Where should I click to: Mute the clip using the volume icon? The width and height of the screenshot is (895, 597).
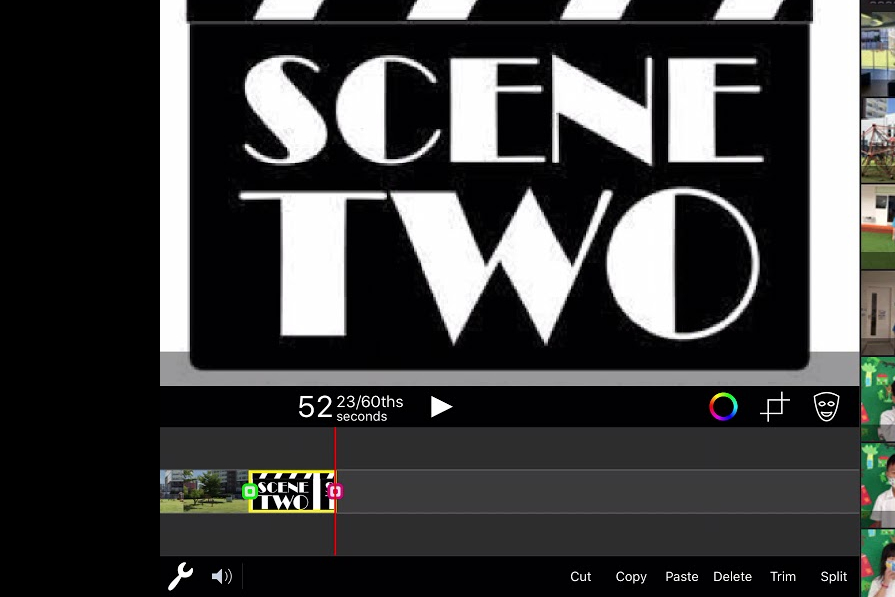pyautogui.click(x=222, y=576)
